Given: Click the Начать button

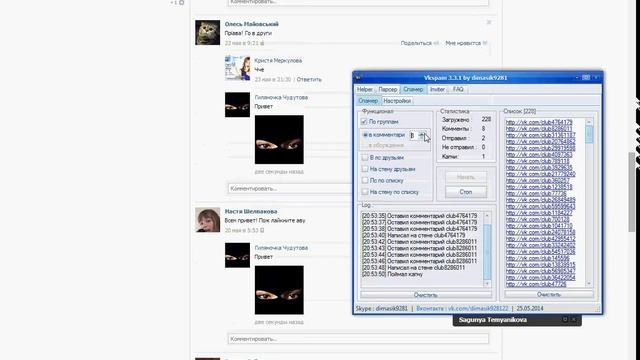Looking at the screenshot, I should [x=466, y=177].
